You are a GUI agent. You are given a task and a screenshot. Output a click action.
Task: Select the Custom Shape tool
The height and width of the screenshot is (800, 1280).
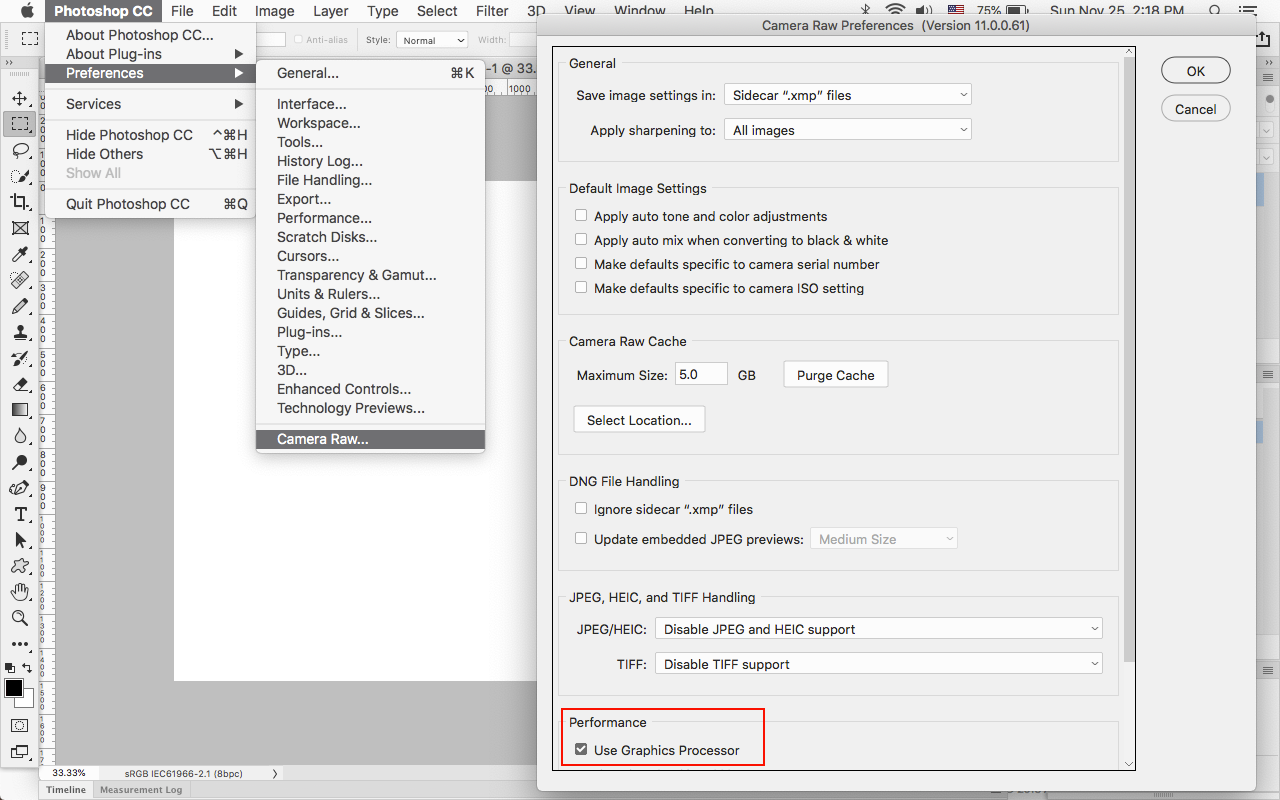pyautogui.click(x=19, y=566)
